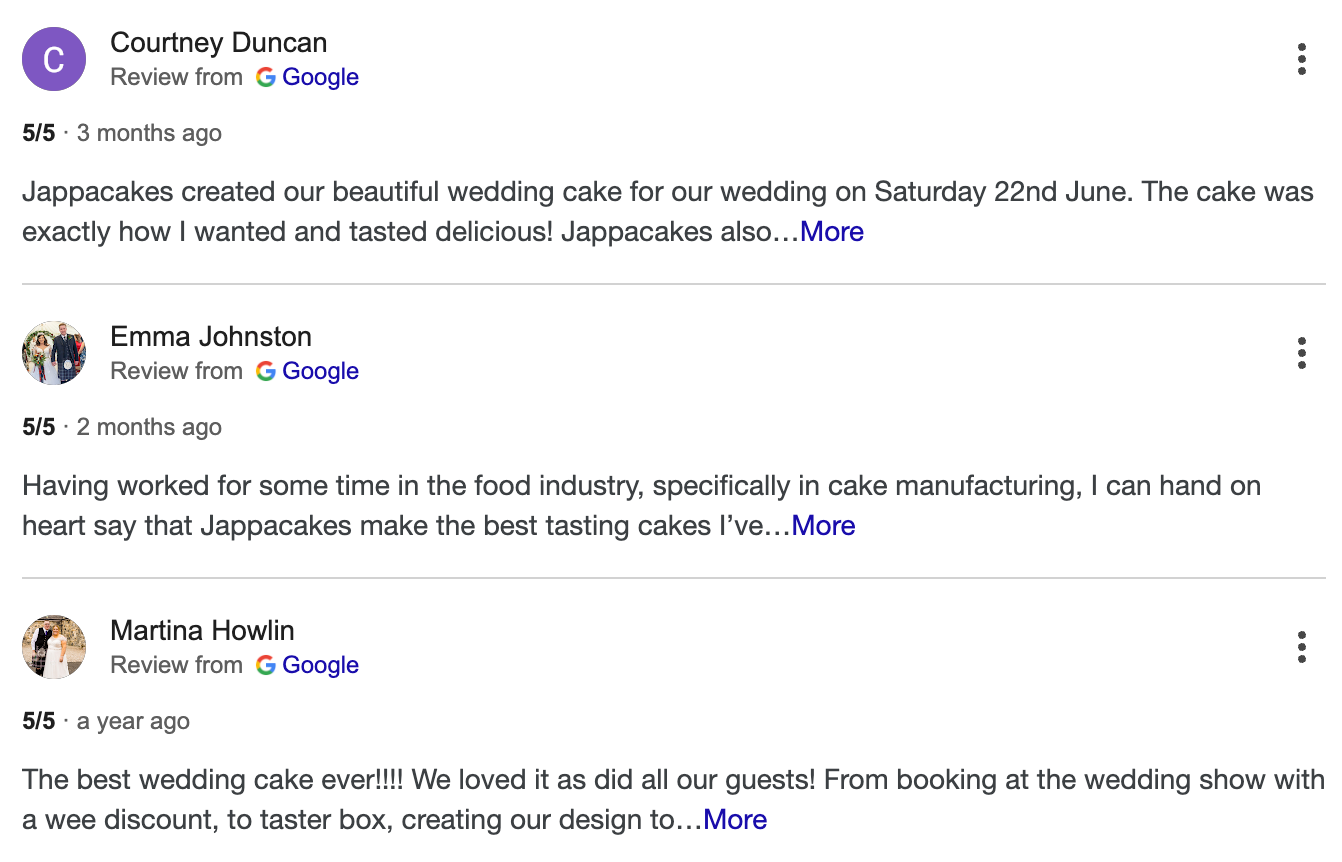Click the name Martina Howlin
The image size is (1342, 862).
pos(202,630)
